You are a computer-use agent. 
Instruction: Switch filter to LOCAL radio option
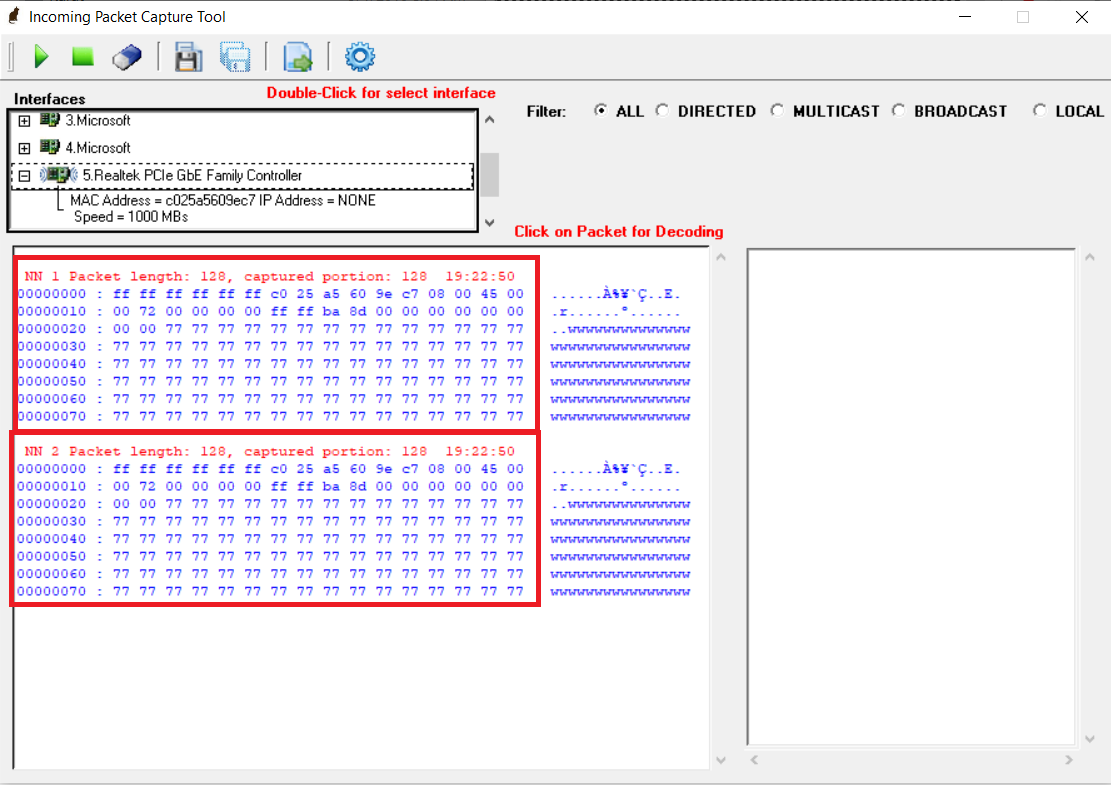1040,111
